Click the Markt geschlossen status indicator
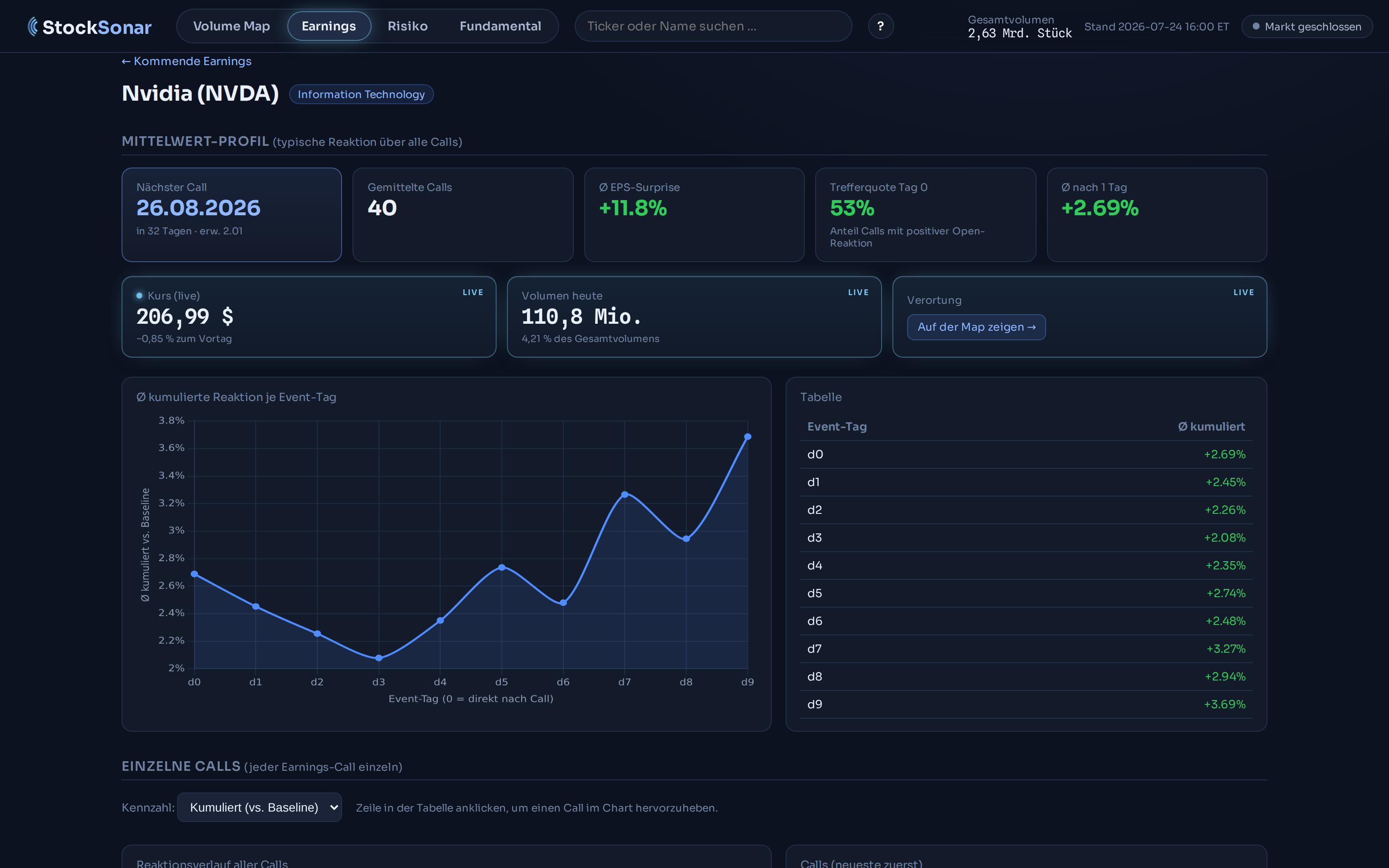1389x868 pixels. pos(1307,26)
